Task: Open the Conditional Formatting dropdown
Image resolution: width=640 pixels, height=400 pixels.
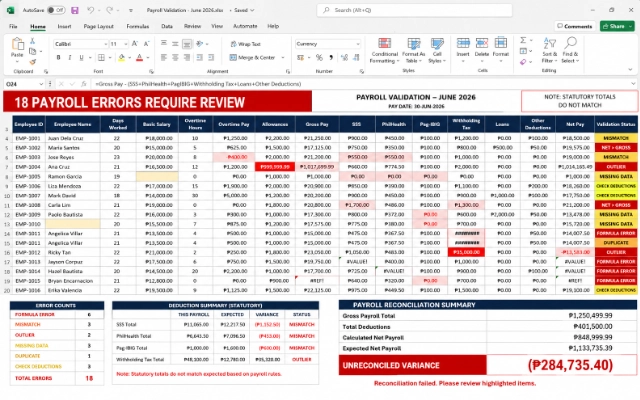Action: click(384, 51)
